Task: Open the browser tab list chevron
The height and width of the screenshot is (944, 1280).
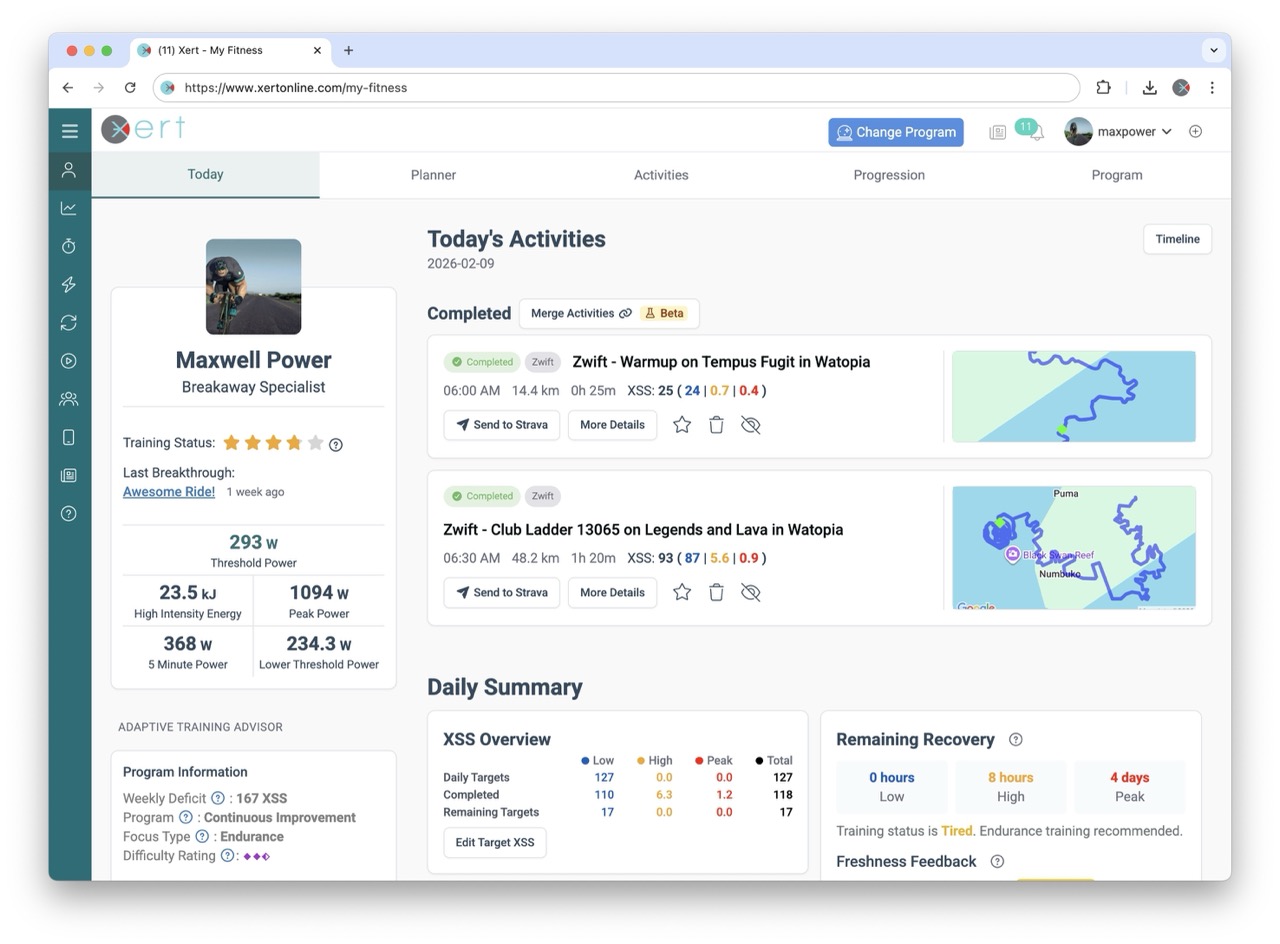Action: click(x=1213, y=50)
